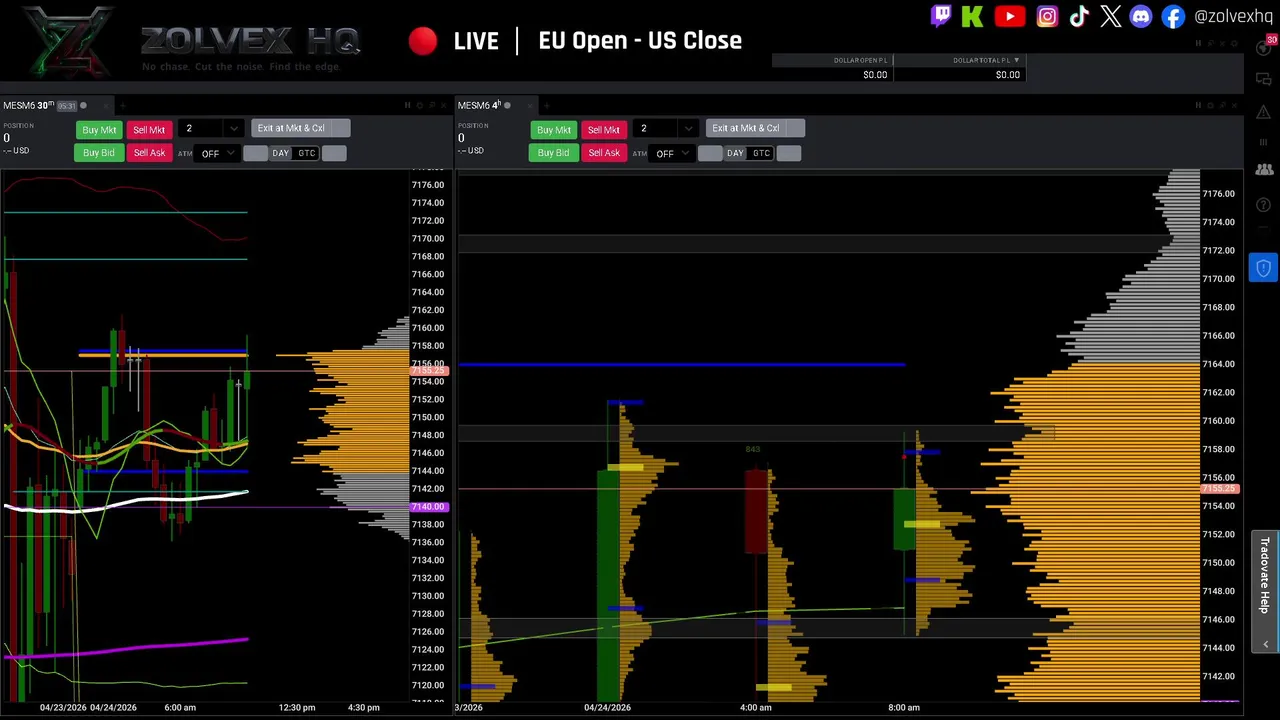Open the alerts triangle sidebar icon
This screenshot has width=1280, height=720.
1264,110
